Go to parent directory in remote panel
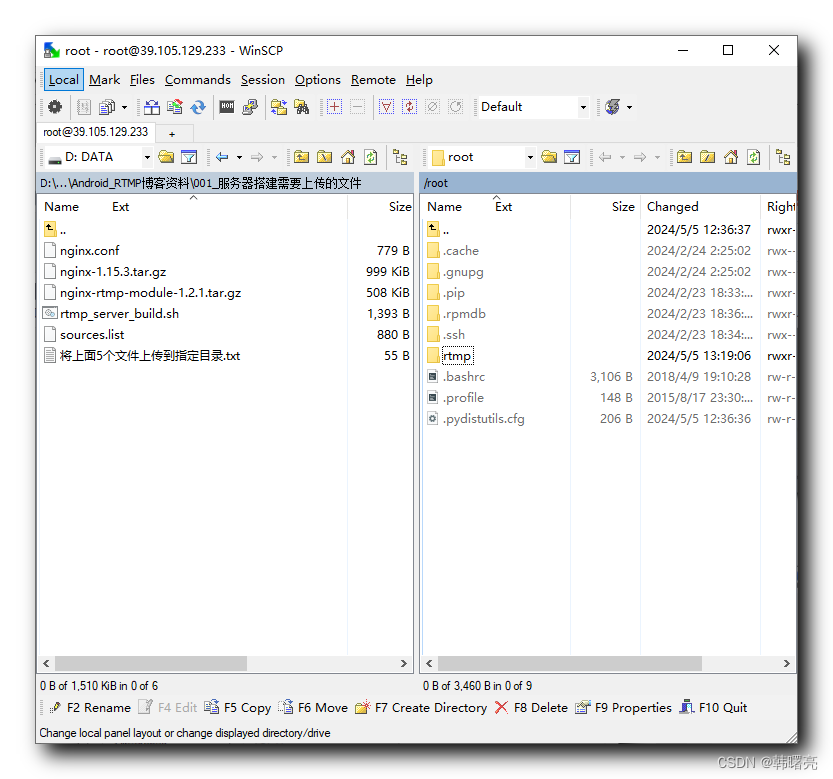 coord(684,157)
